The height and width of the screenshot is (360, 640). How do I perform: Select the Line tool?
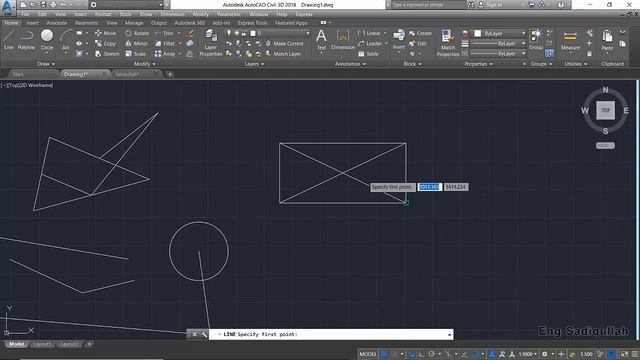(x=9, y=40)
